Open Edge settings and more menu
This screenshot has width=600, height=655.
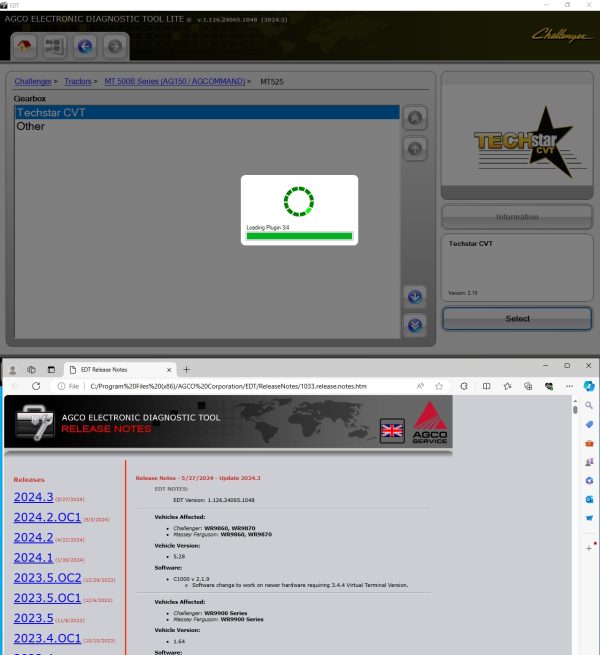569,386
